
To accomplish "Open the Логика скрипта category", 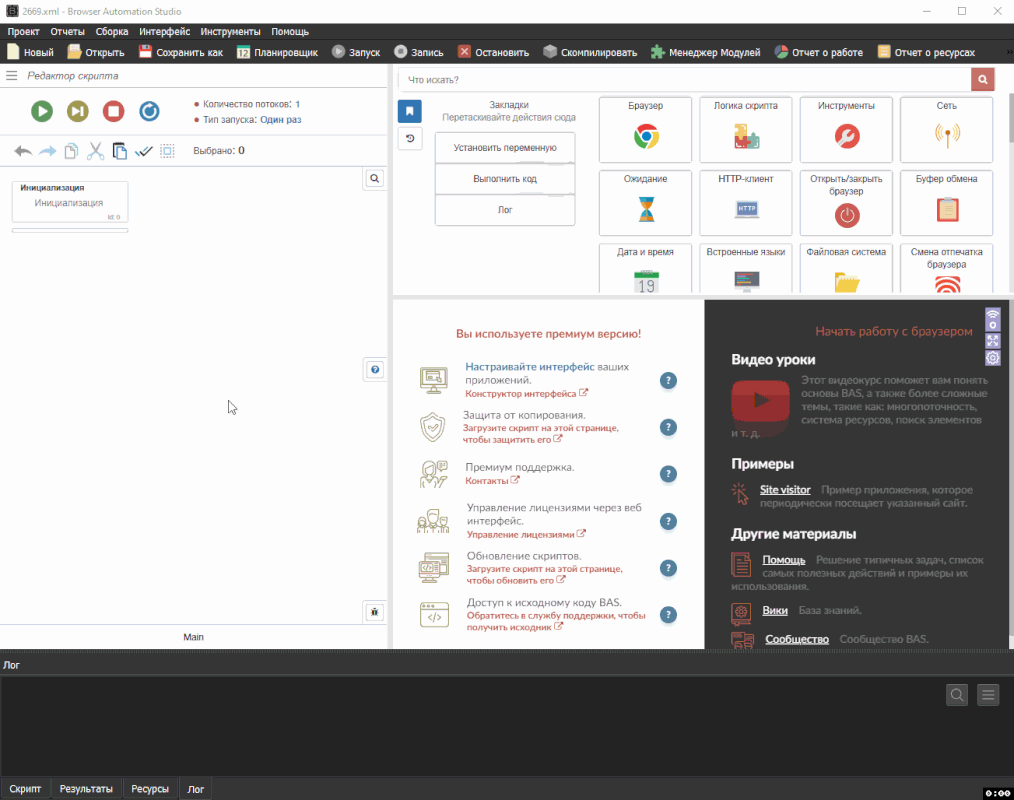I will click(x=746, y=129).
